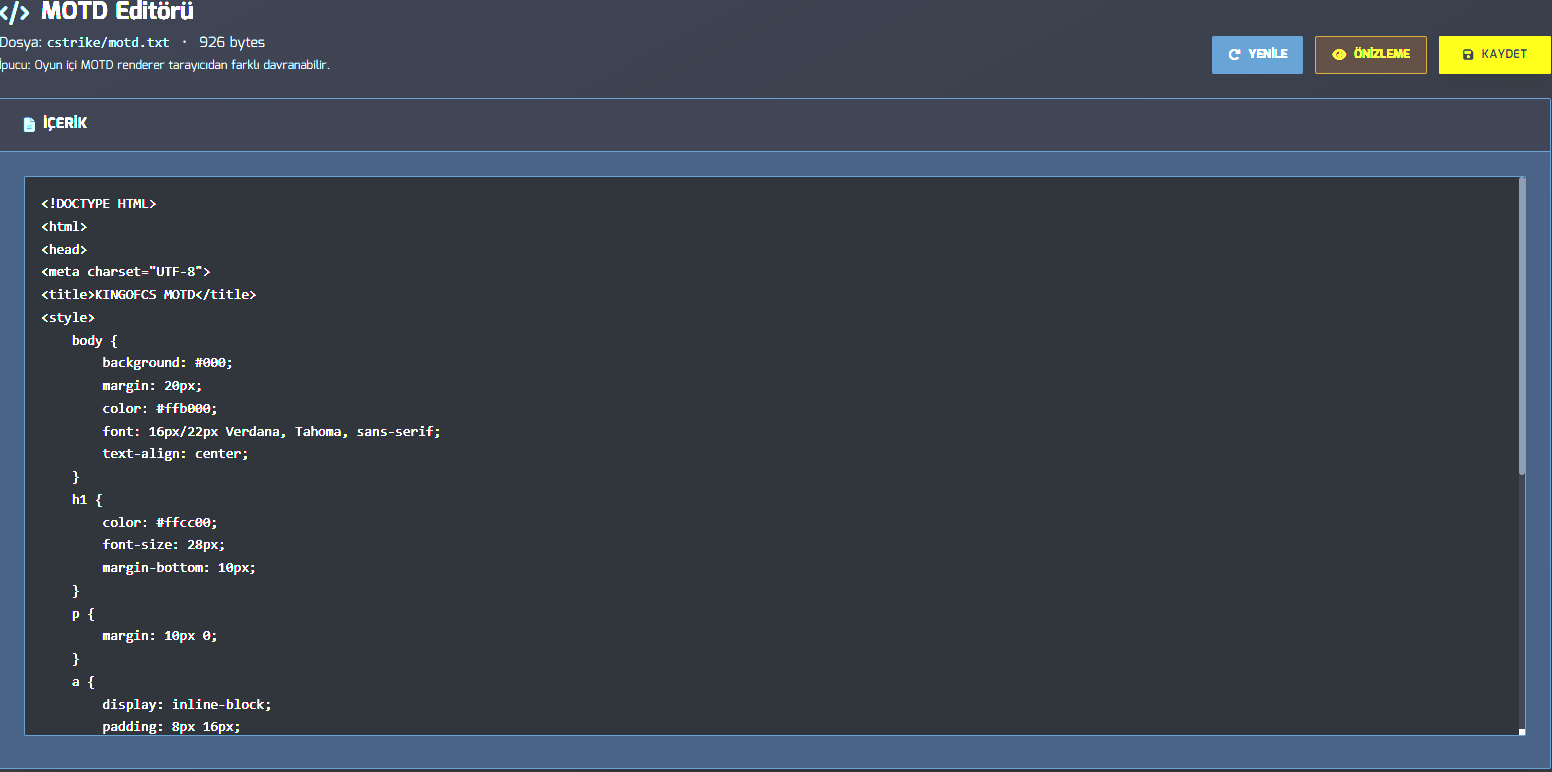The image size is (1552, 772).
Task: Save the file with the KAYDET button
Action: [x=1495, y=55]
